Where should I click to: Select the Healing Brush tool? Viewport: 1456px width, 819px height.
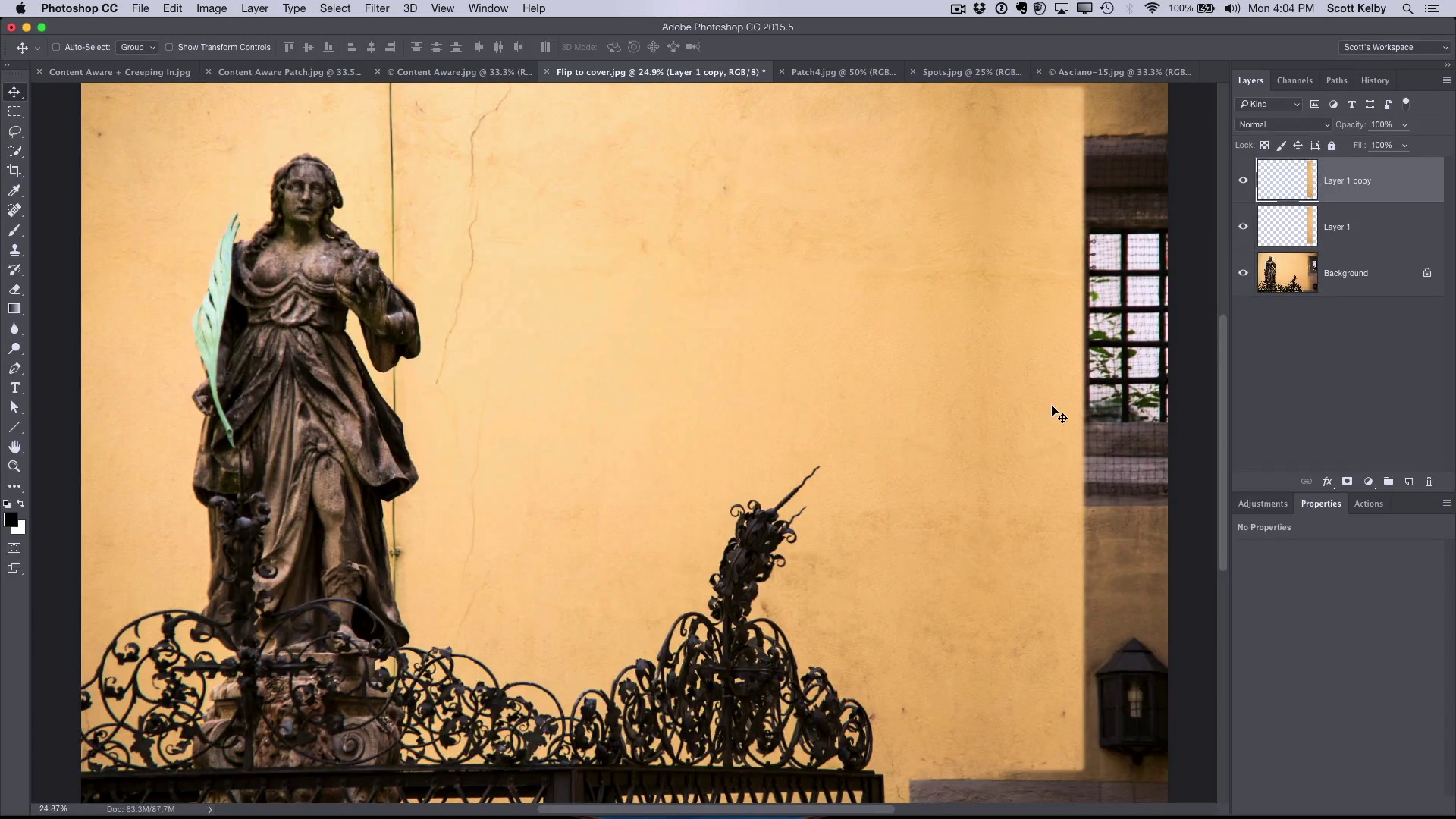pyautogui.click(x=15, y=210)
